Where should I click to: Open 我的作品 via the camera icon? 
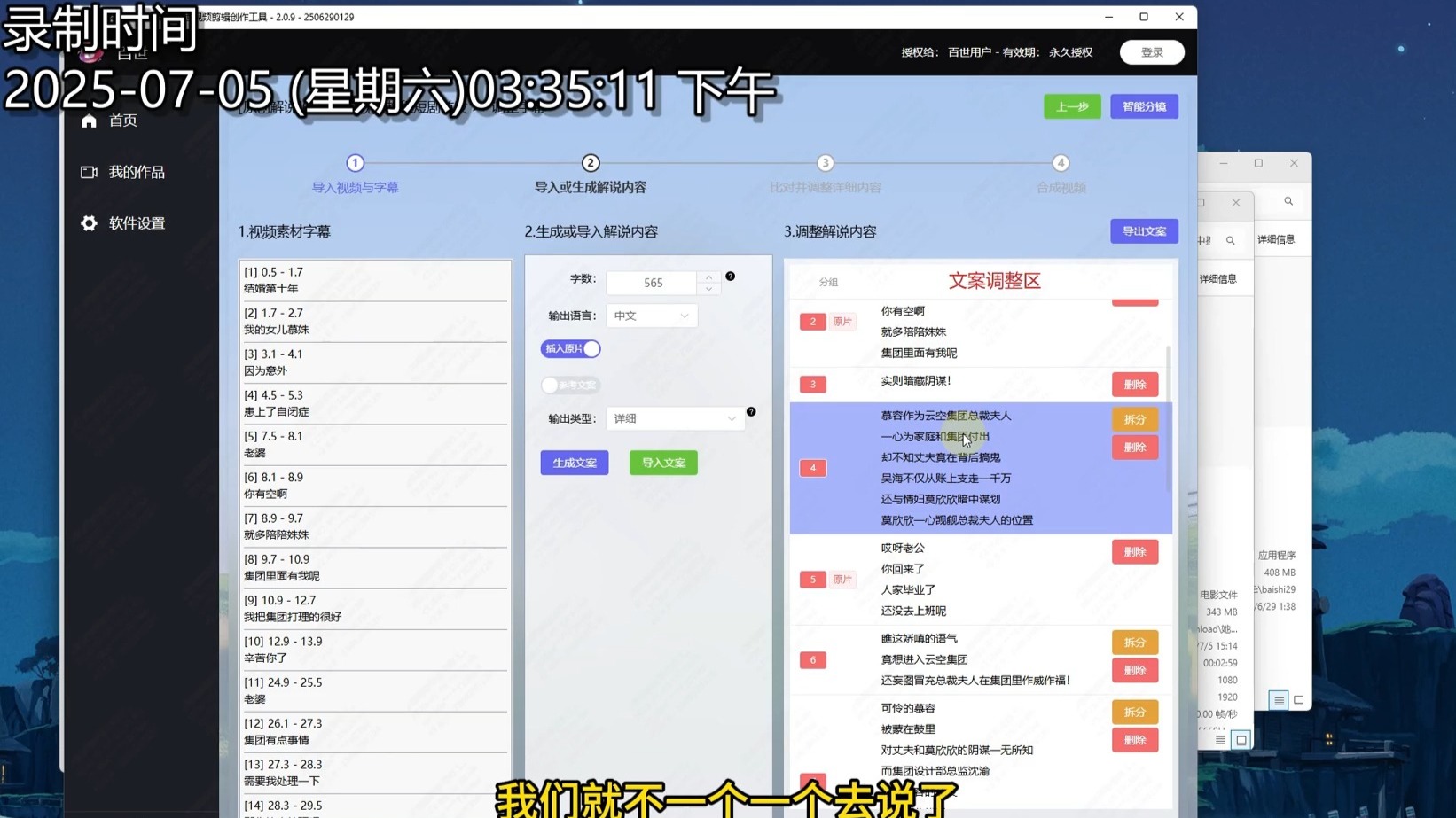point(89,172)
